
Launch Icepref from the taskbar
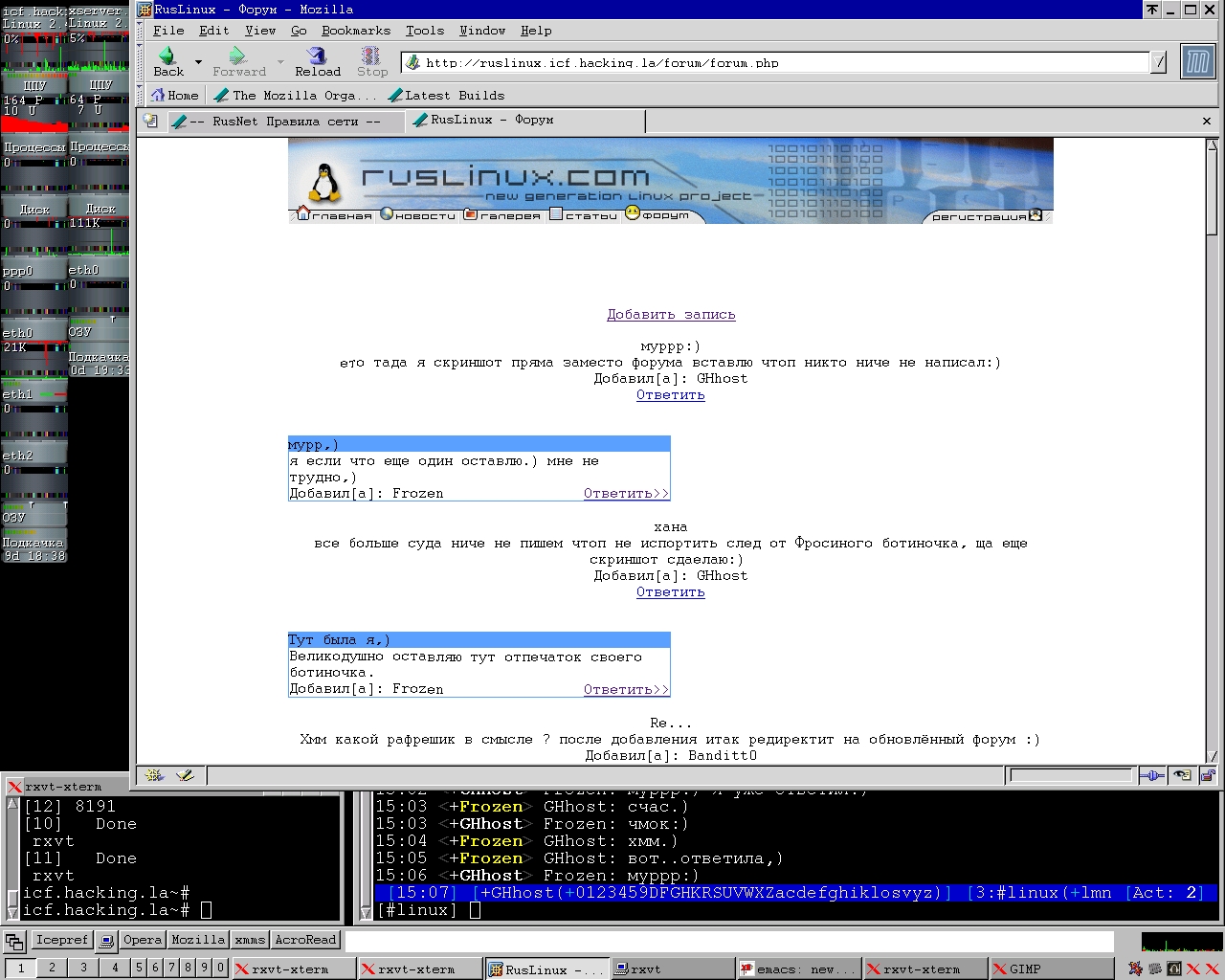[61, 940]
